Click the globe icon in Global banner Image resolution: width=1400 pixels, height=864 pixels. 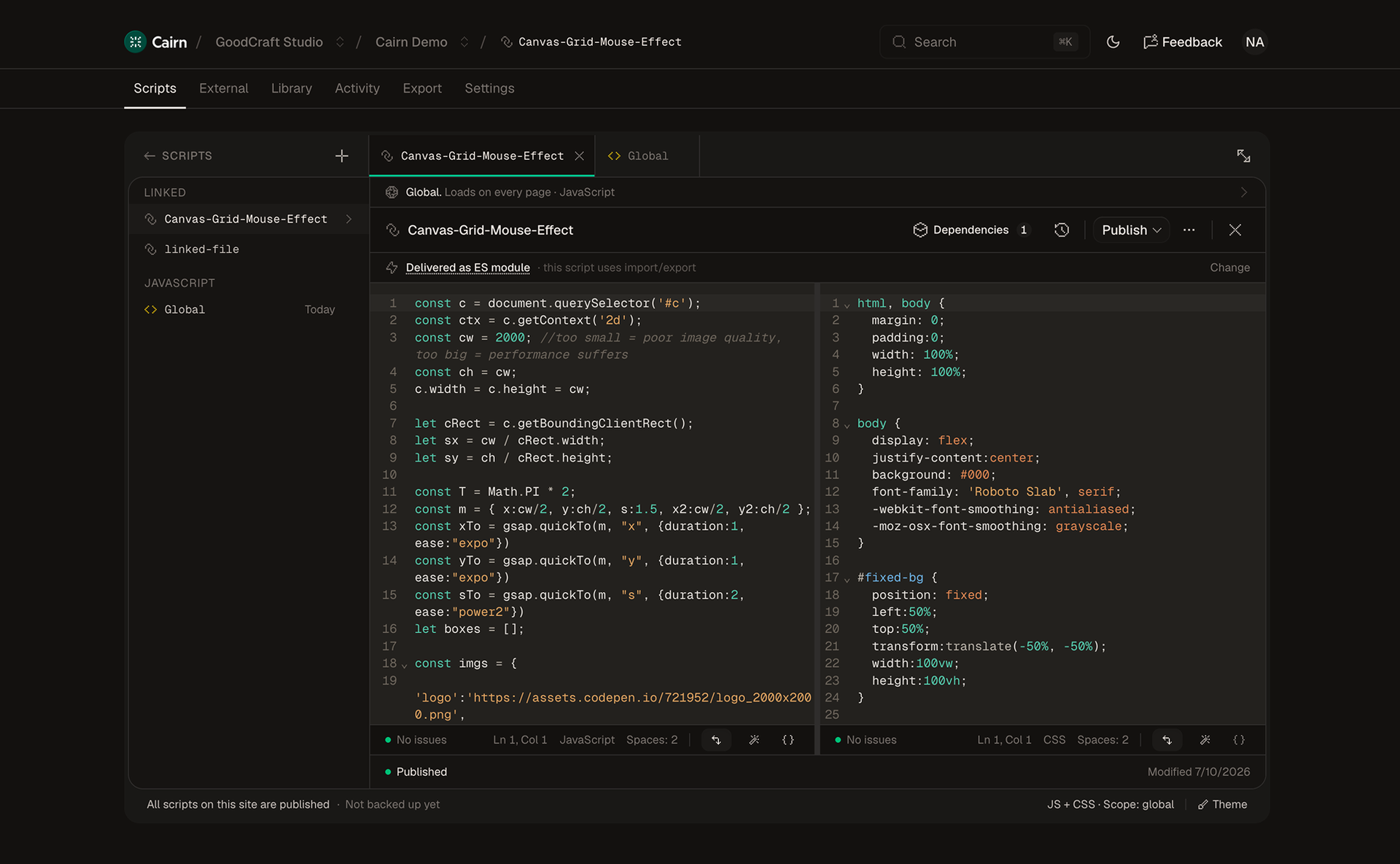coord(392,192)
